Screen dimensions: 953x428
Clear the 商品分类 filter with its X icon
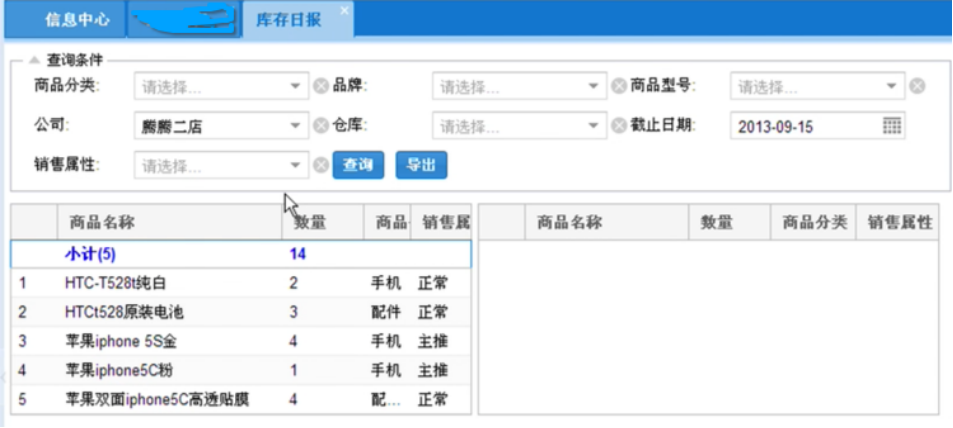click(x=320, y=87)
